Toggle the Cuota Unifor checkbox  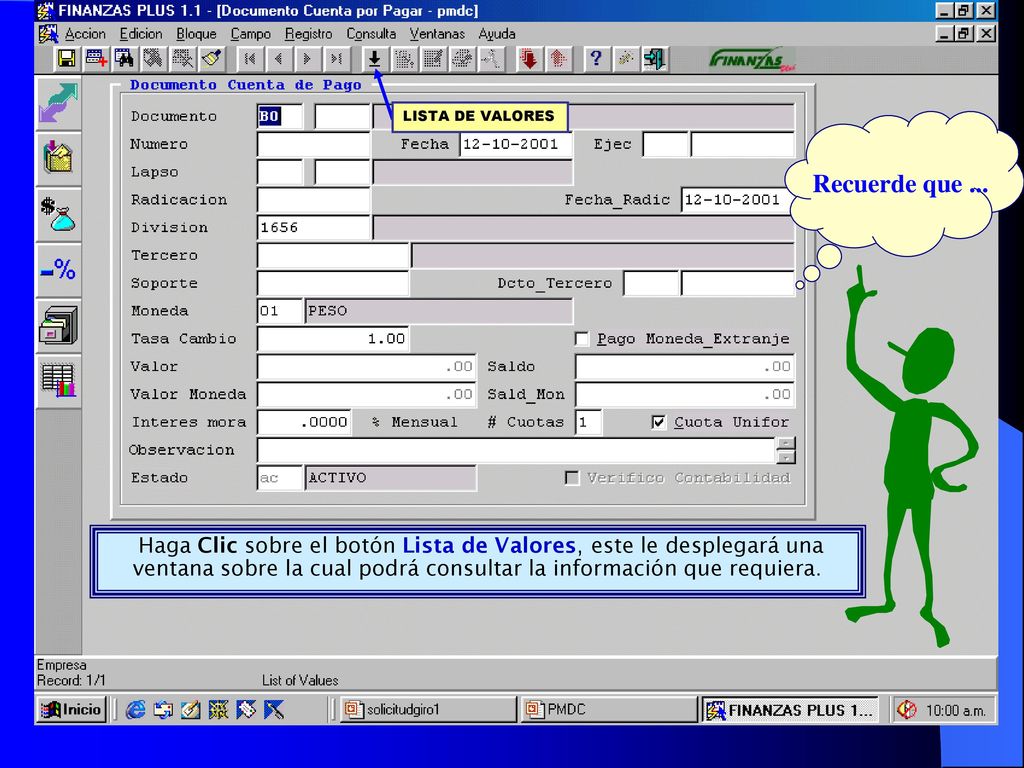click(x=659, y=422)
